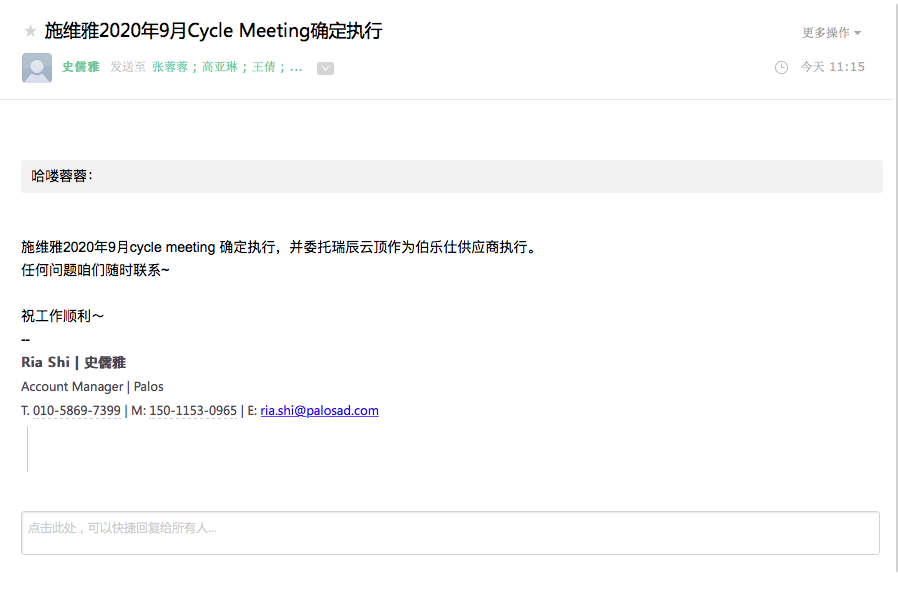The image size is (898, 590).
Task: Open the 更多操作 dropdown menu
Action: (831, 33)
